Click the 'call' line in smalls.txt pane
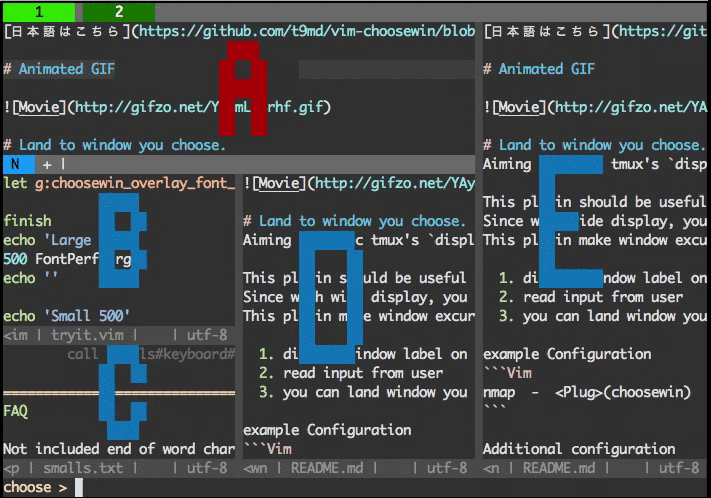The height and width of the screenshot is (498, 711). click(x=151, y=354)
